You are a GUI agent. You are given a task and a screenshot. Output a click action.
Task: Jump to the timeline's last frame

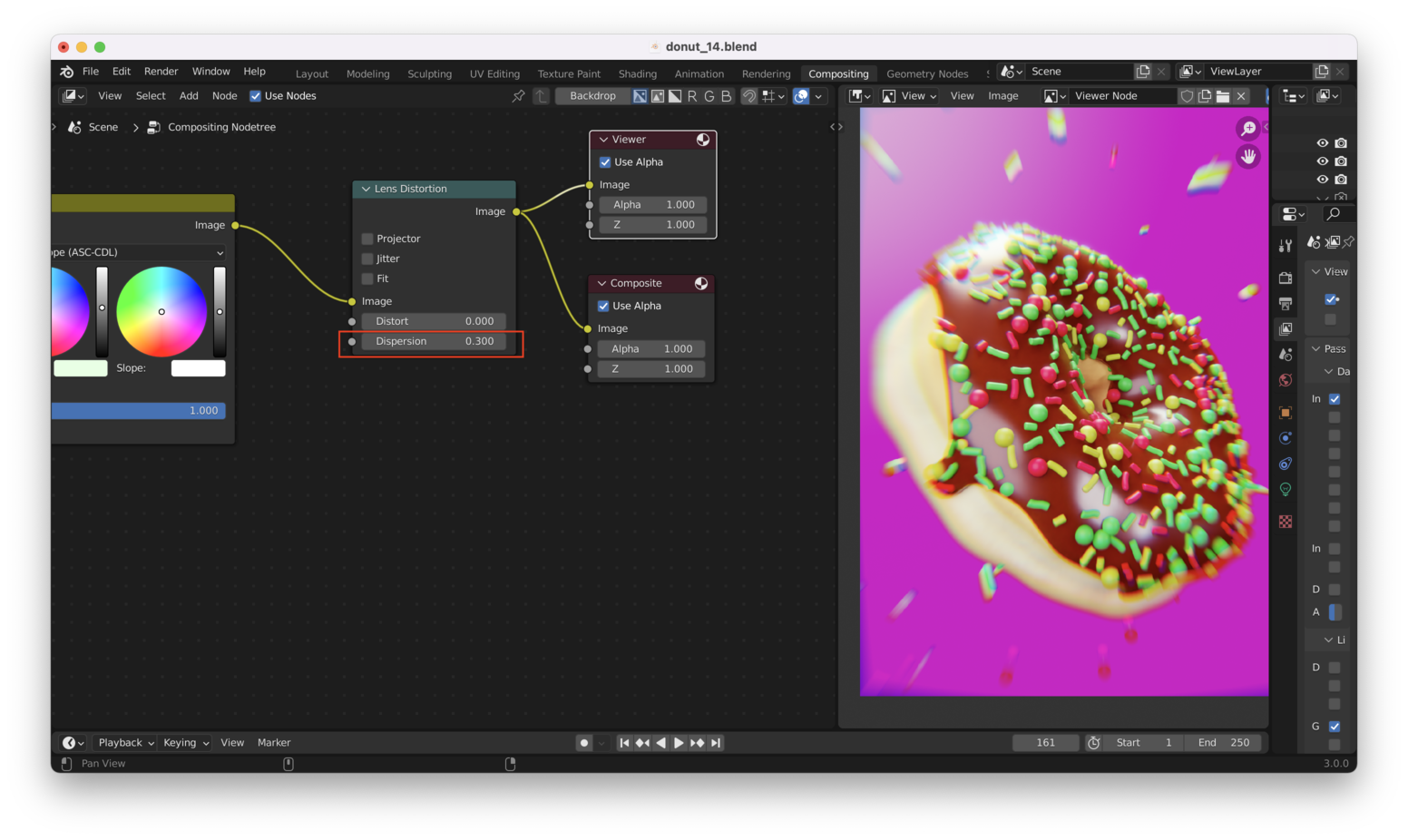[x=716, y=743]
